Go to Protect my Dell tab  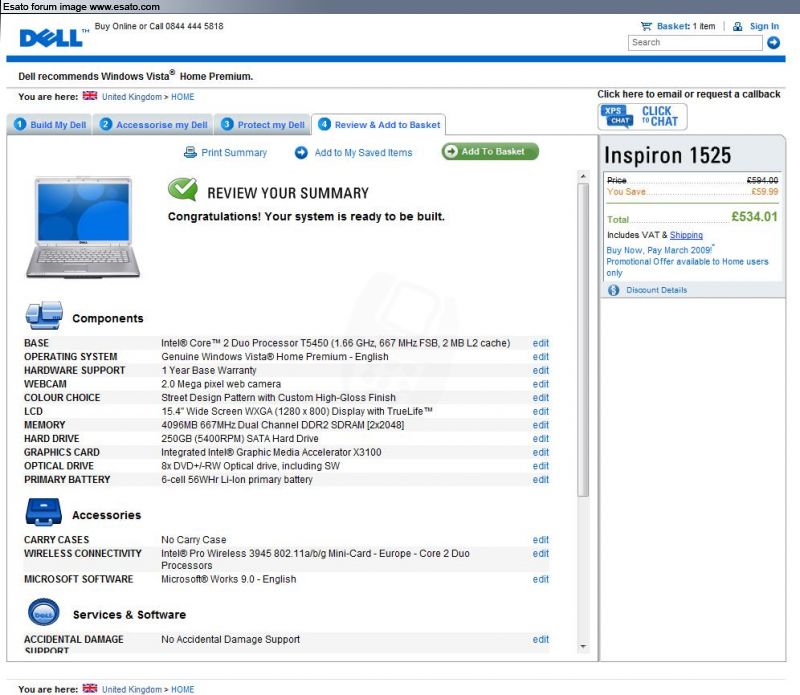click(263, 125)
